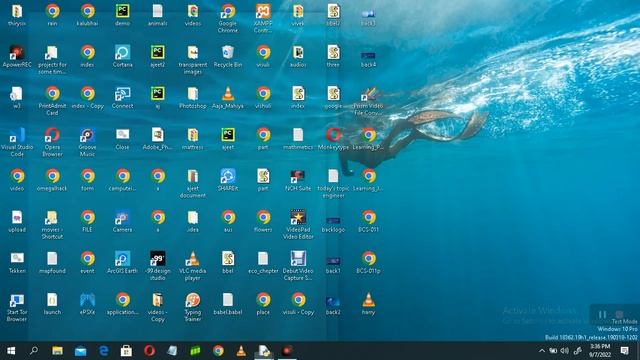The height and width of the screenshot is (360, 640).
Task: Click the taskbar search magnifier
Action: click(34, 351)
